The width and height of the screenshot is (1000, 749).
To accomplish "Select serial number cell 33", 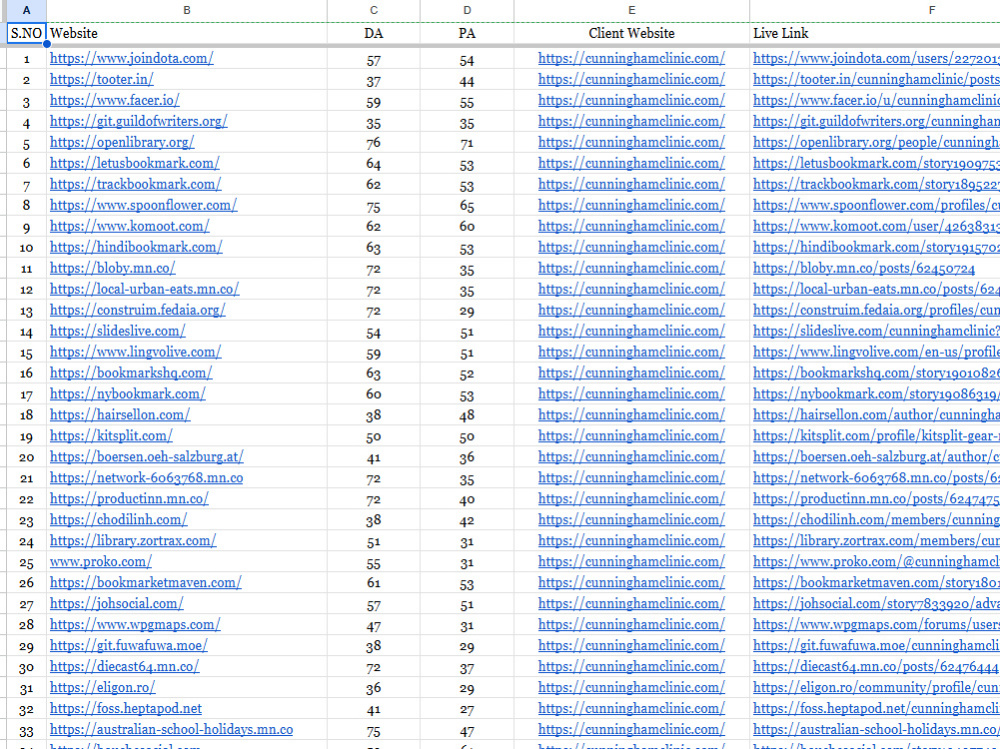I will click(26, 731).
